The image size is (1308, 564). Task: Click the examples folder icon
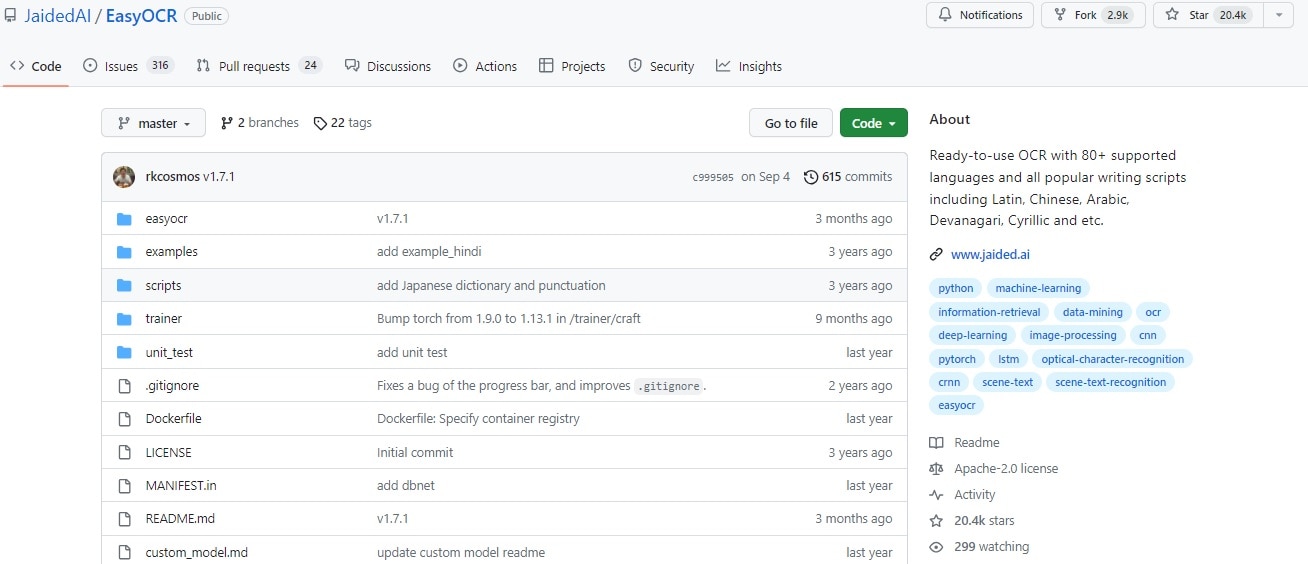pyautogui.click(x=124, y=252)
